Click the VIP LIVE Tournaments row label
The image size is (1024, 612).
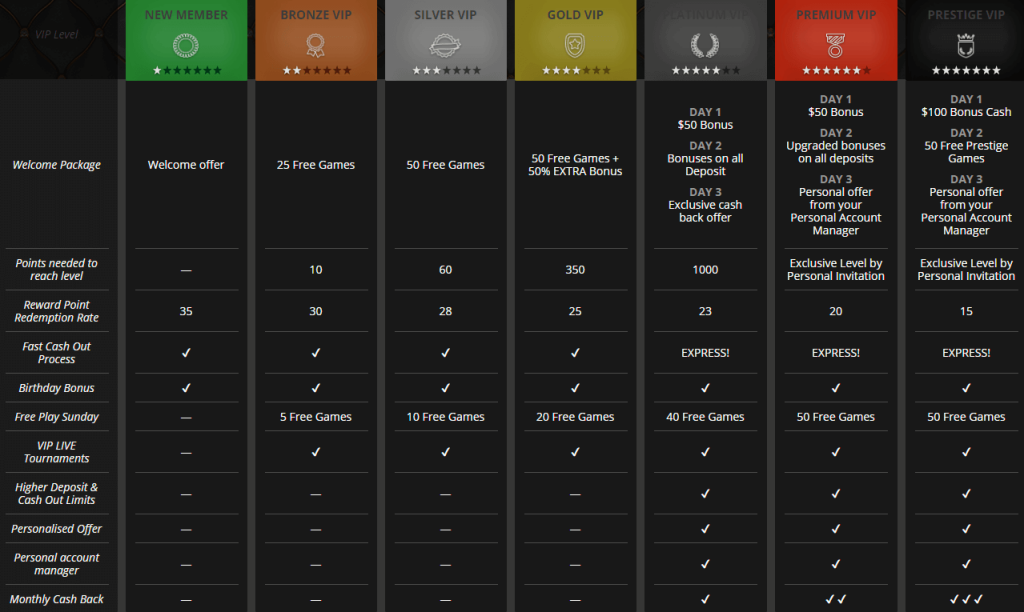pos(57,452)
